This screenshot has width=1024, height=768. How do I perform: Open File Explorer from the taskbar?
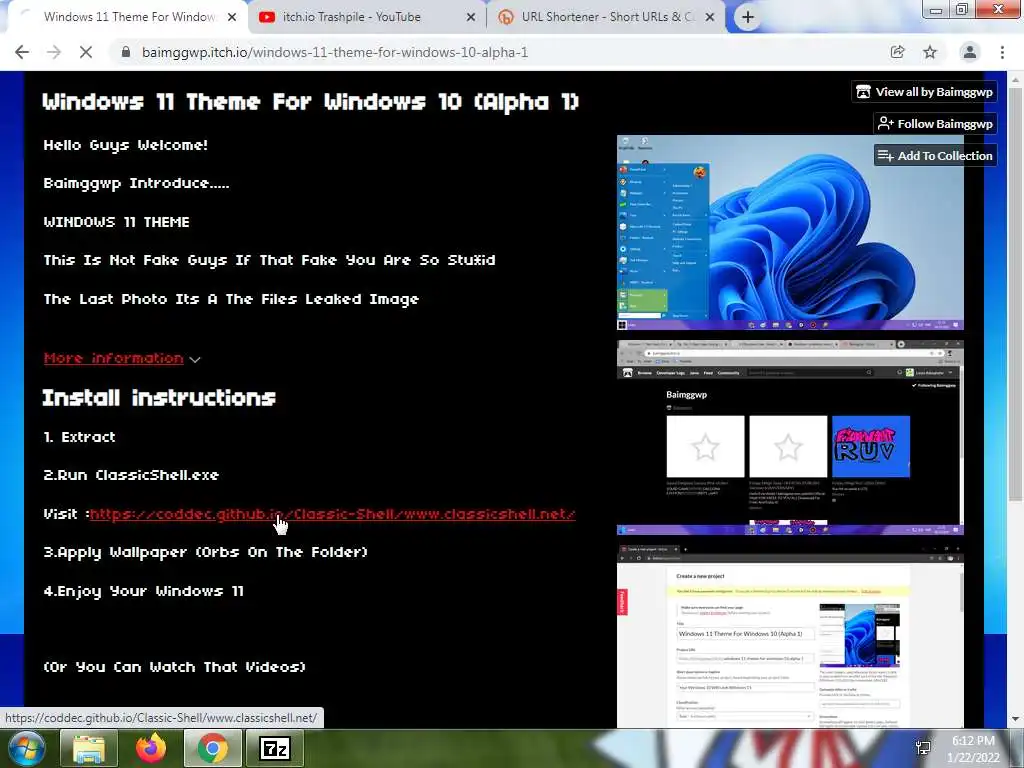(x=89, y=748)
